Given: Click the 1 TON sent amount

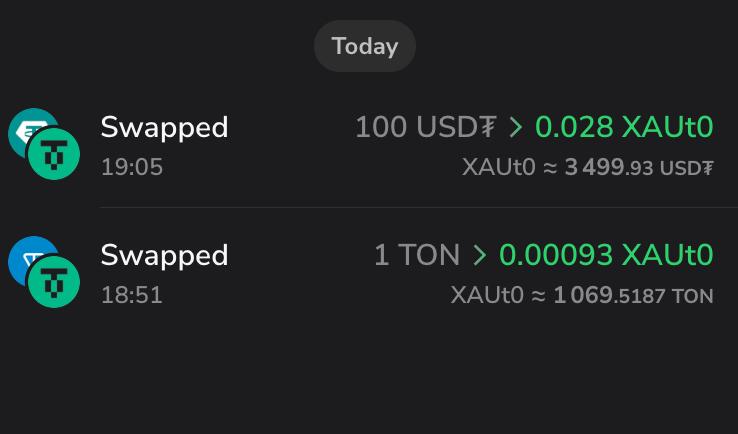Looking at the screenshot, I should click(417, 255).
